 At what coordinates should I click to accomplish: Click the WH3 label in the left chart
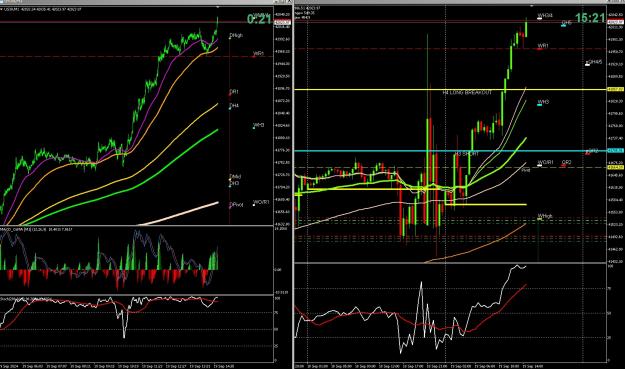coord(259,125)
